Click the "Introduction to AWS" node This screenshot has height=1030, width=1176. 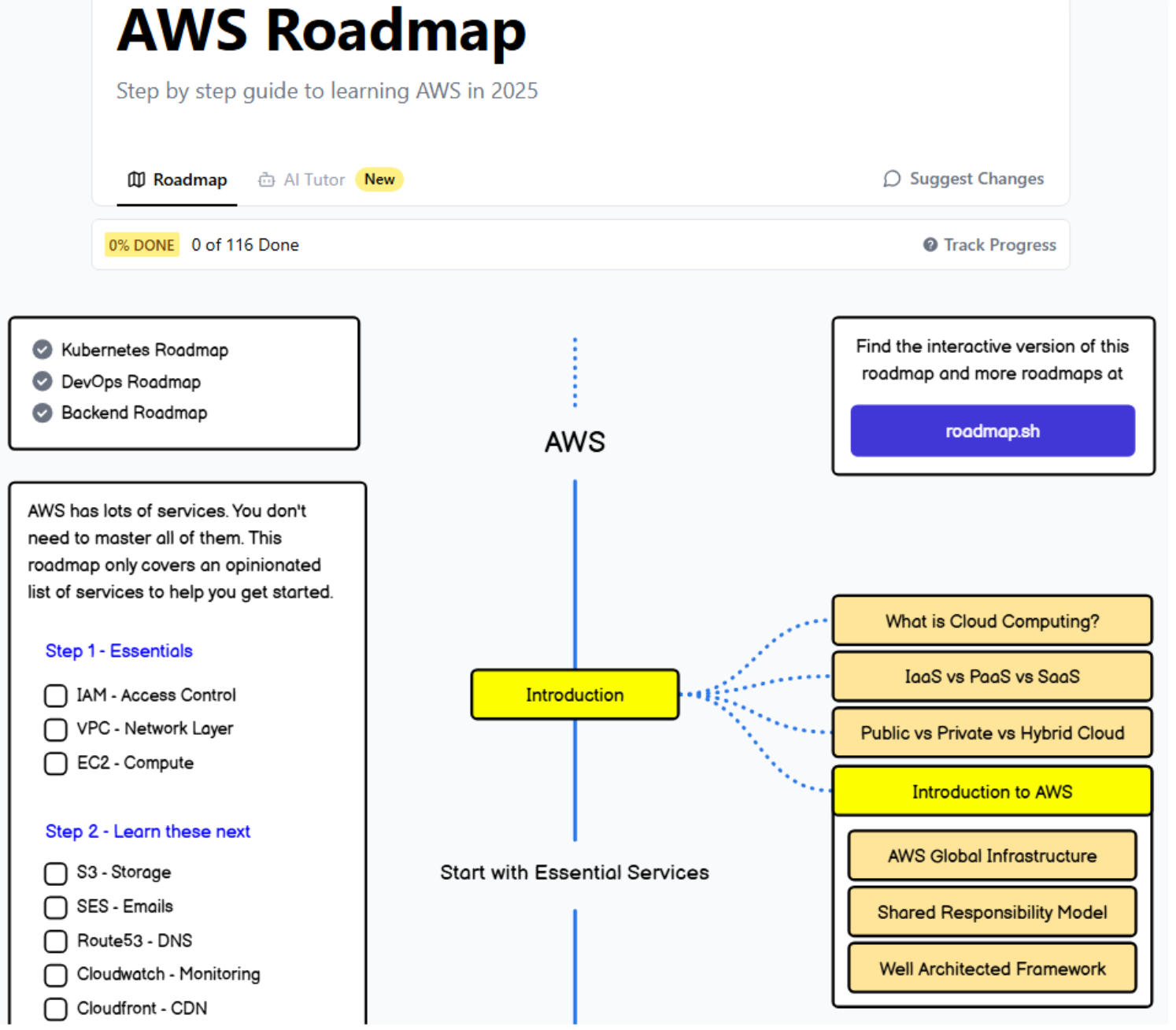tap(992, 791)
